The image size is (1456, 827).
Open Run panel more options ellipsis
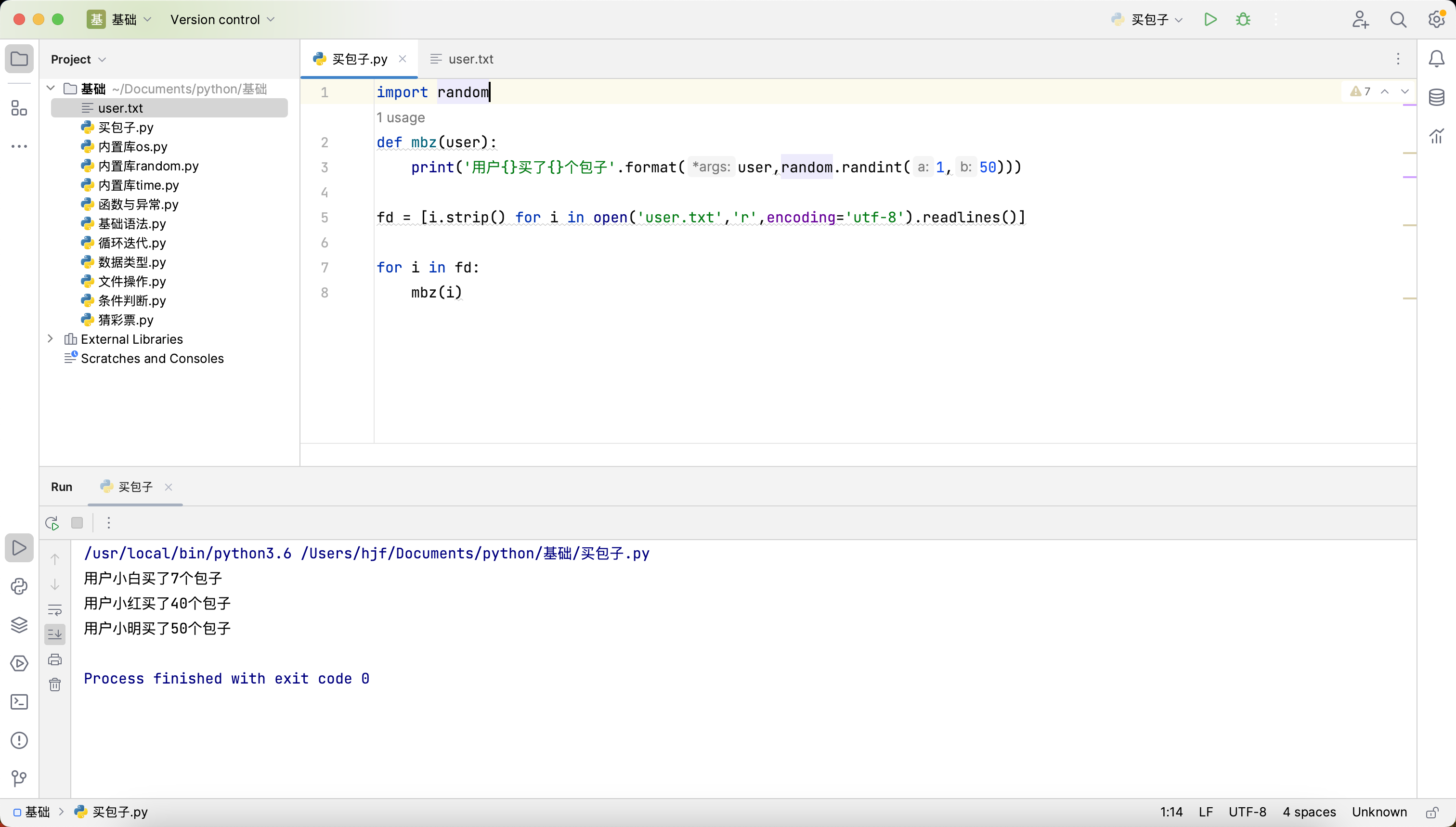pos(108,523)
